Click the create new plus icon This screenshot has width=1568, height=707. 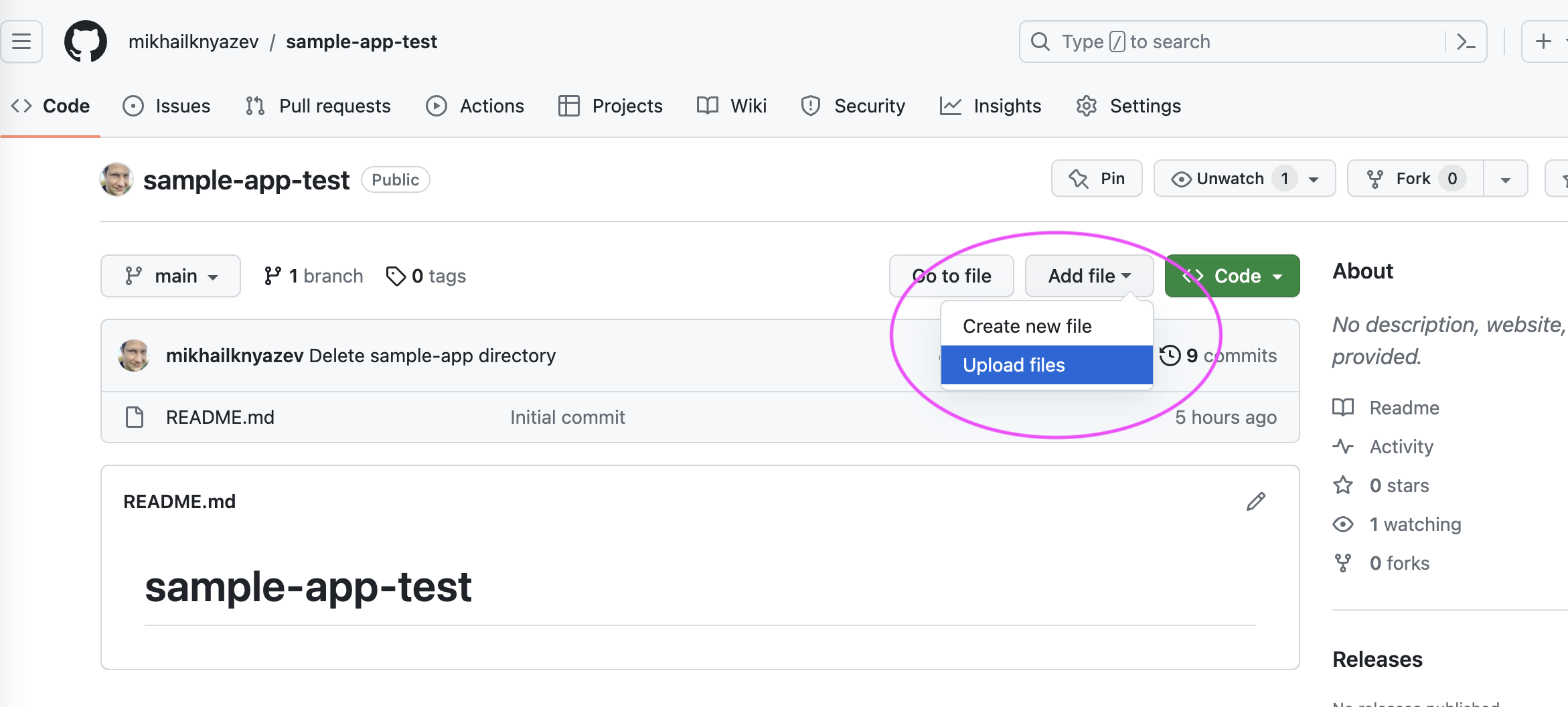pyautogui.click(x=1543, y=42)
